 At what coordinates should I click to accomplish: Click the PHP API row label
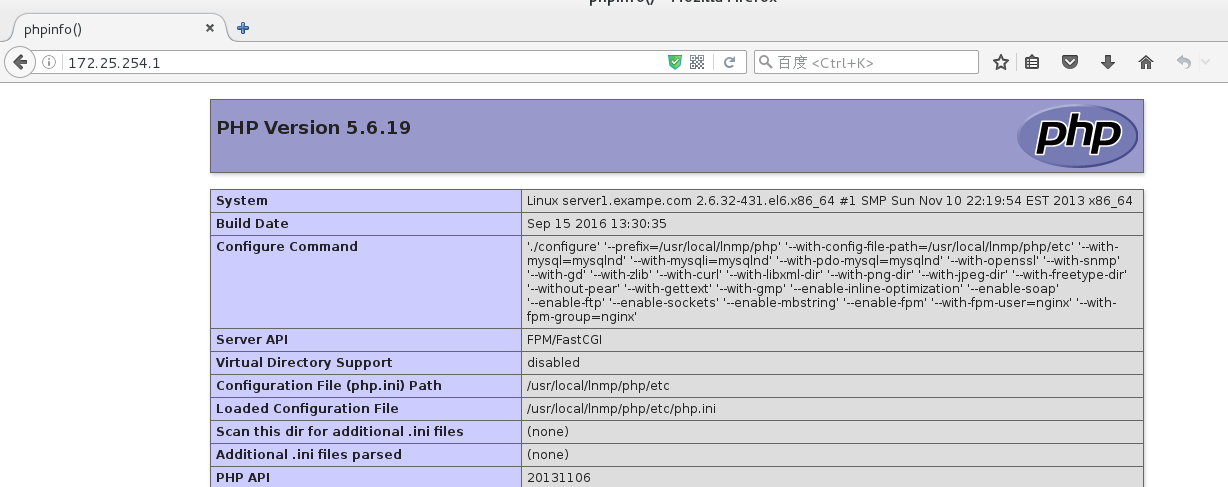pyautogui.click(x=243, y=478)
